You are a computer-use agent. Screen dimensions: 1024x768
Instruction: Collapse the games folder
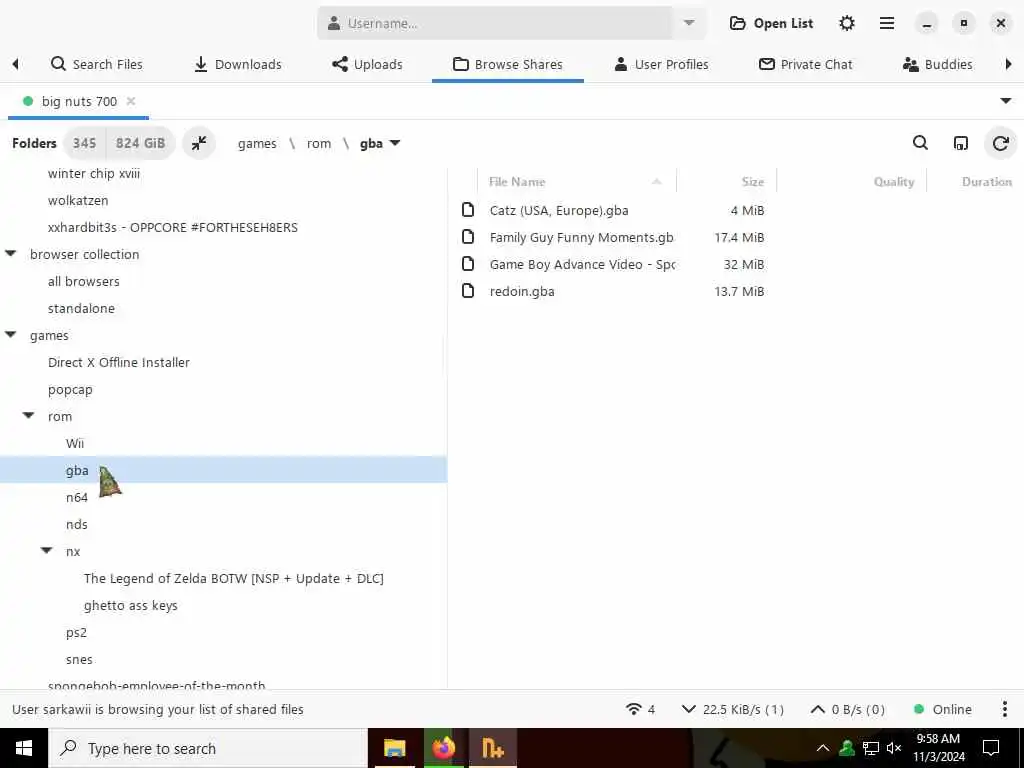point(10,334)
